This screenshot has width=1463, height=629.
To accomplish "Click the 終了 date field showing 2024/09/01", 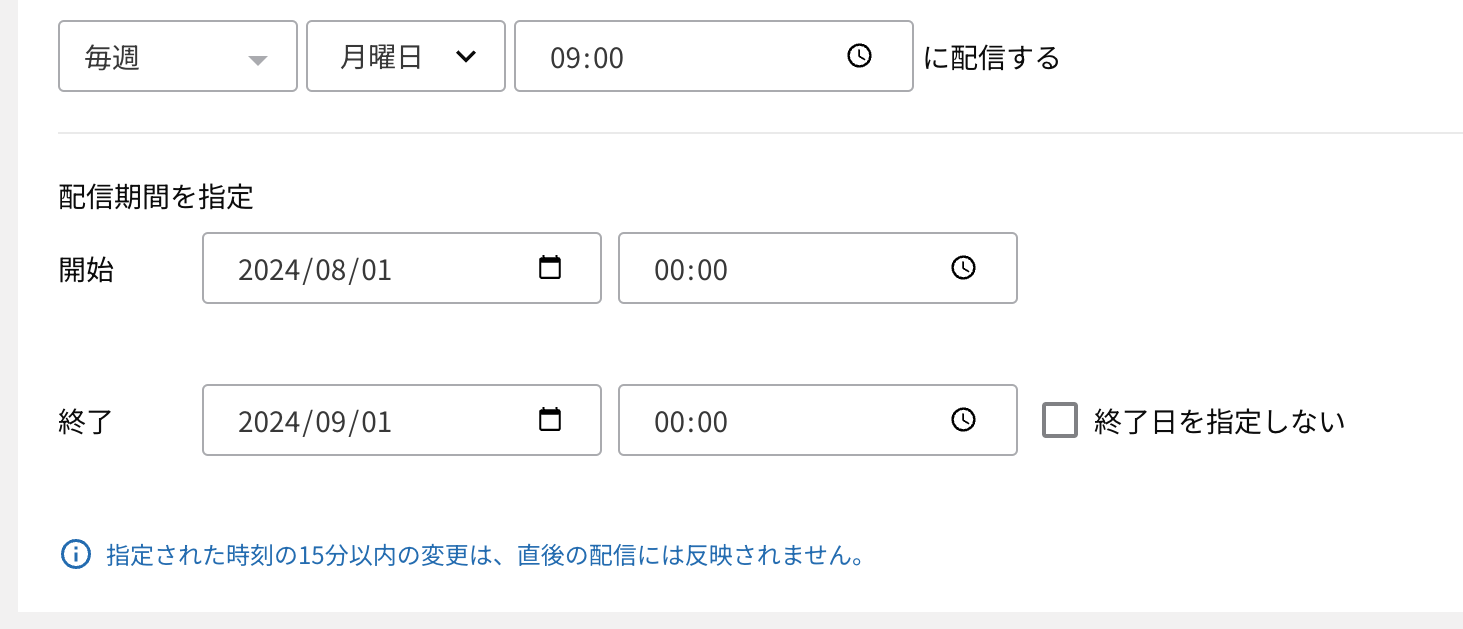I will click(370, 421).
